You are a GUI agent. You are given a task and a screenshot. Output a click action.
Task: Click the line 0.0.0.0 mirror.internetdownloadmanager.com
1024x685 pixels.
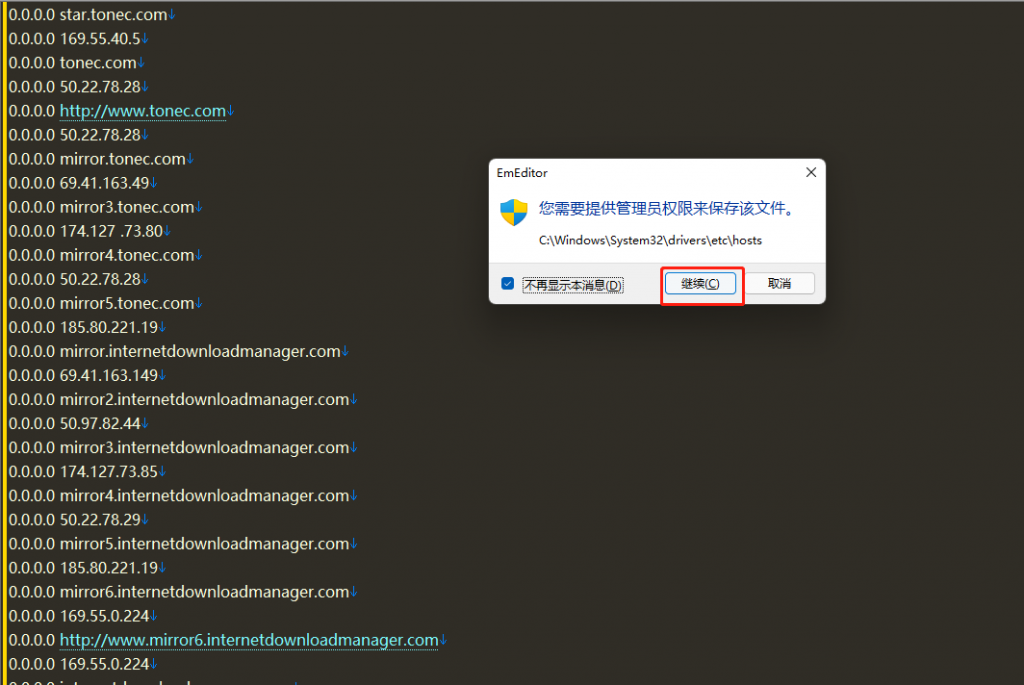point(174,351)
